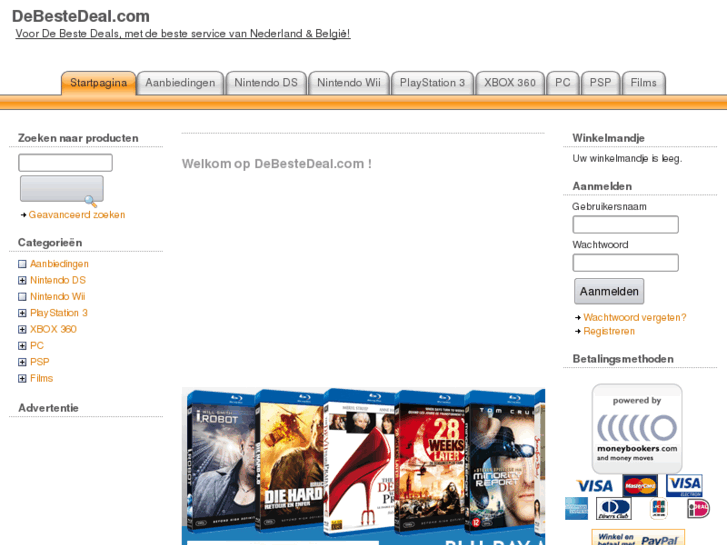
Task: Click the Minority Report Blu-ray cover
Action: coord(500,461)
